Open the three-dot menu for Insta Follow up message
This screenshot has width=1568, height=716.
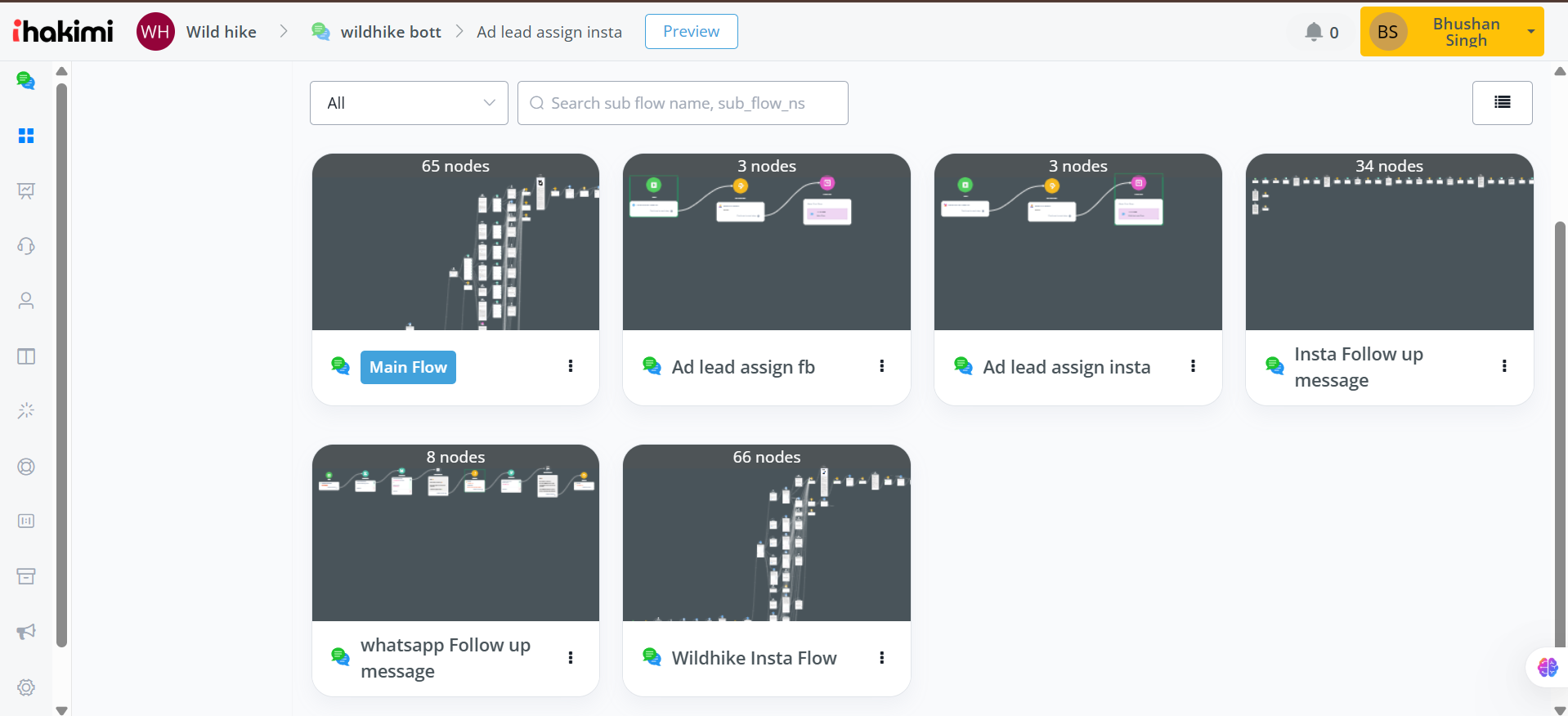pyautogui.click(x=1505, y=366)
